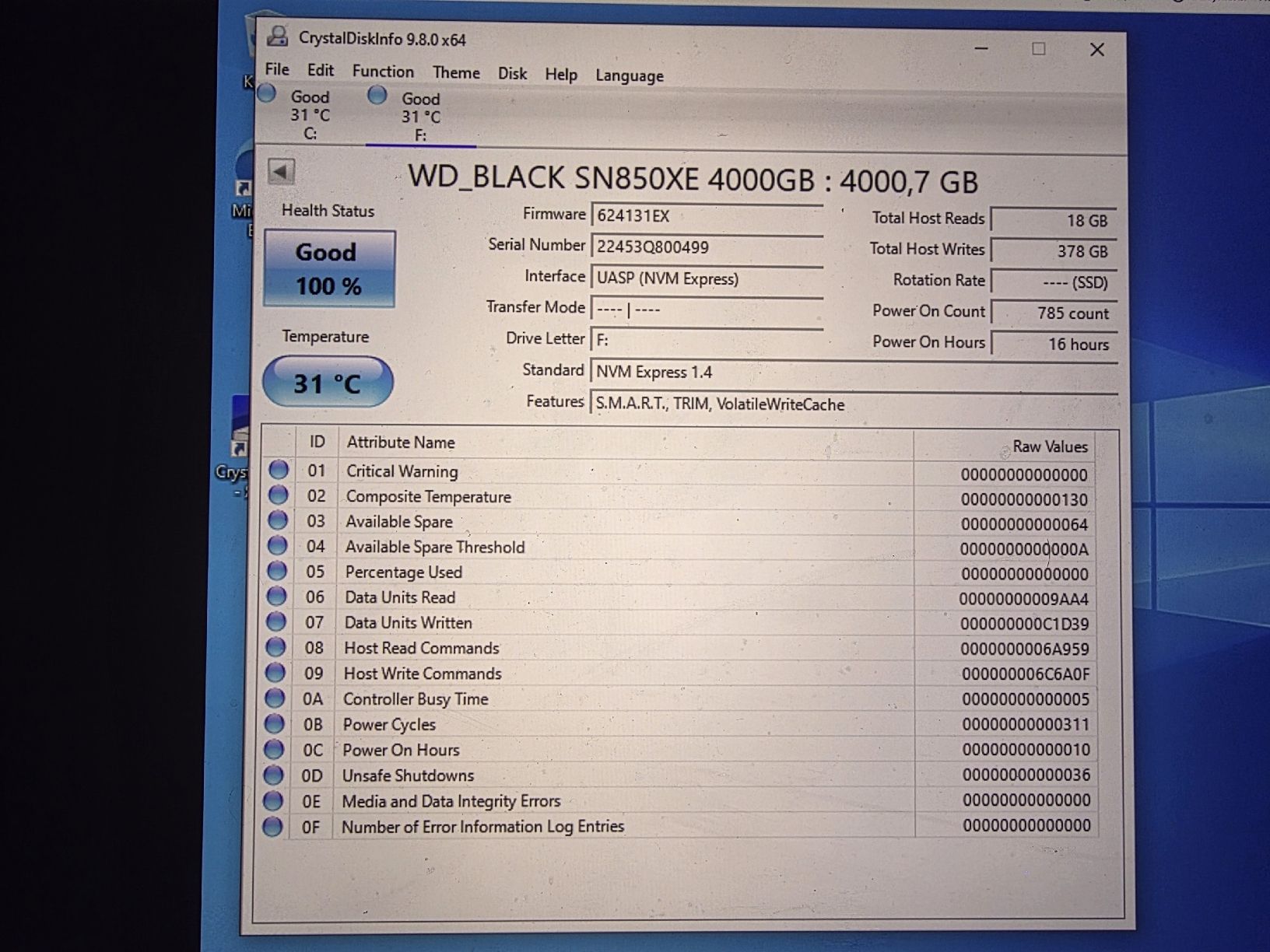This screenshot has height=952, width=1270.
Task: Click the status dot for Composite Temperature
Action: pyautogui.click(x=278, y=495)
